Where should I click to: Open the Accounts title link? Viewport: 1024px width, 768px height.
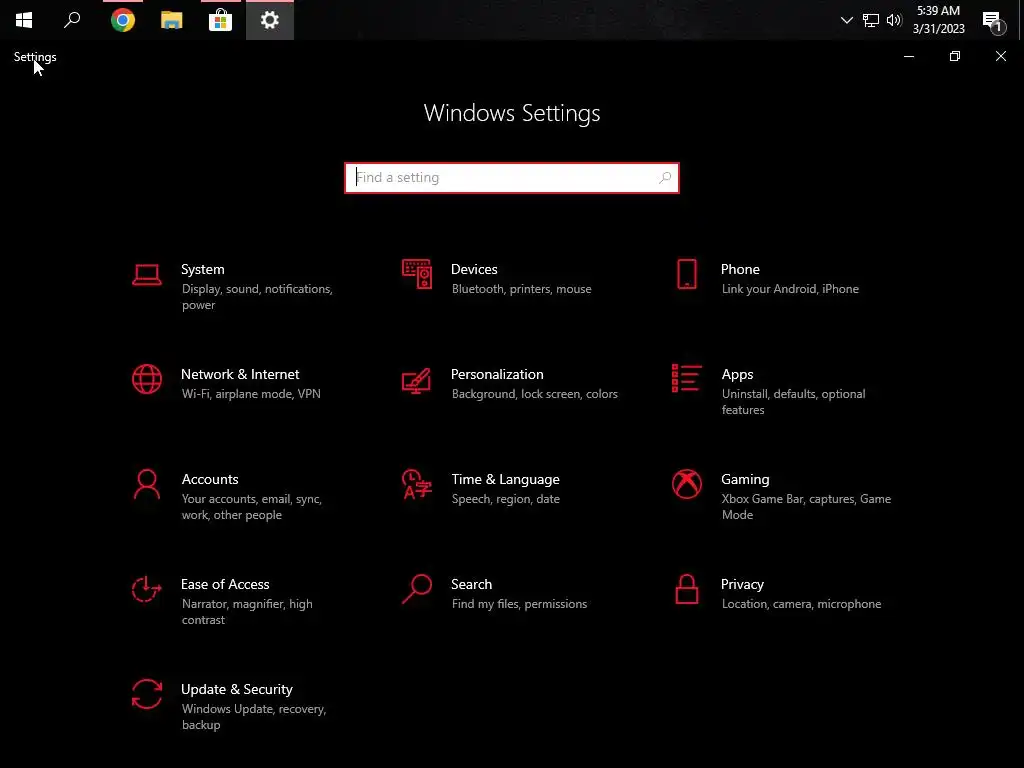pos(210,479)
